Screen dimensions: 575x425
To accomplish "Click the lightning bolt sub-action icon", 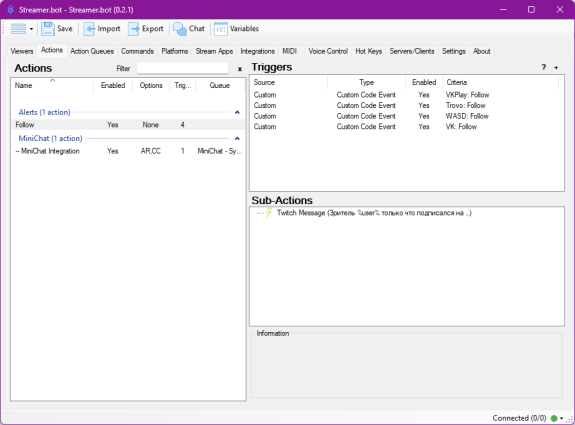I will tap(269, 213).
